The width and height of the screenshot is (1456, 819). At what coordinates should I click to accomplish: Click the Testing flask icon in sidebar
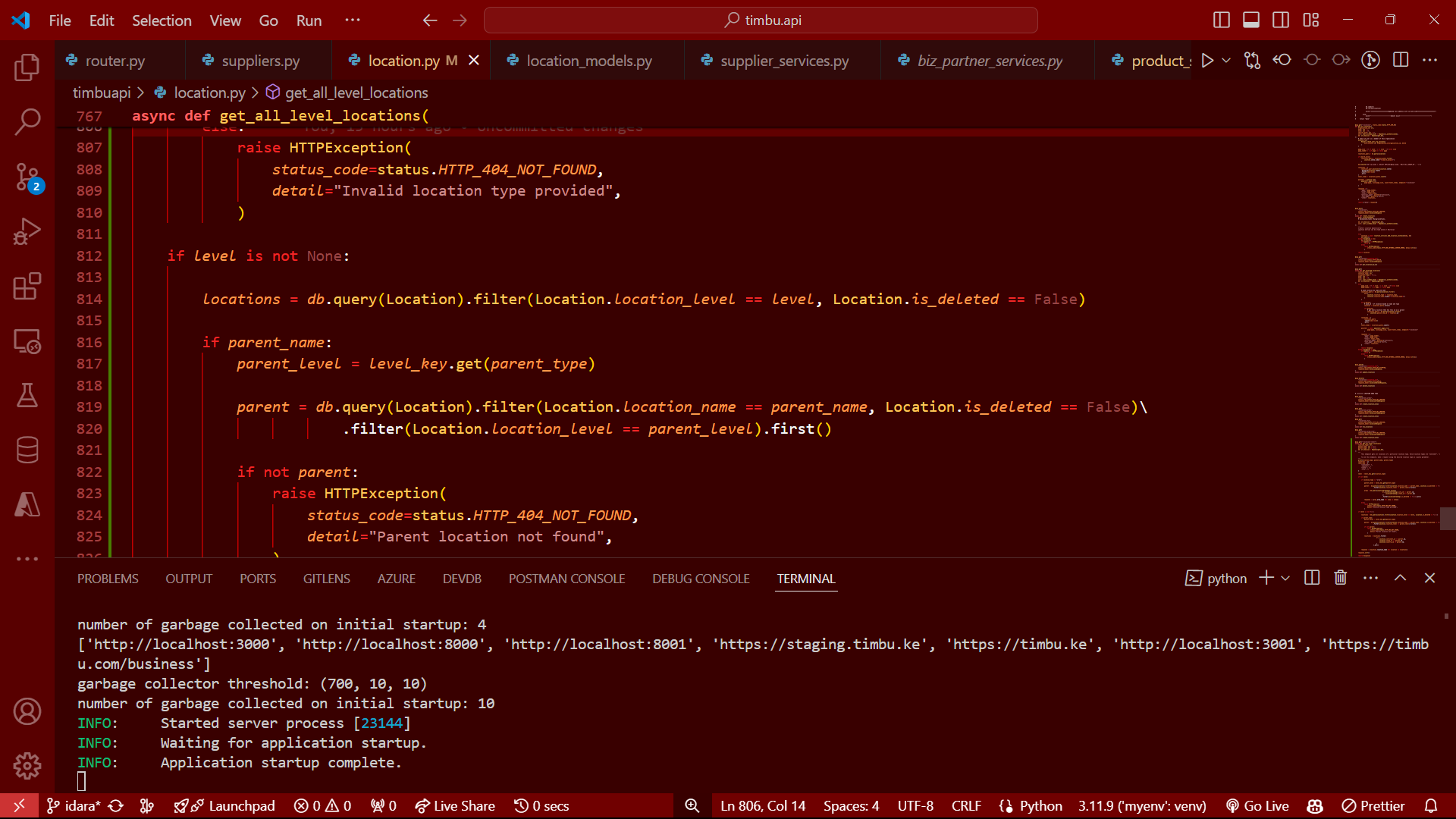(27, 395)
